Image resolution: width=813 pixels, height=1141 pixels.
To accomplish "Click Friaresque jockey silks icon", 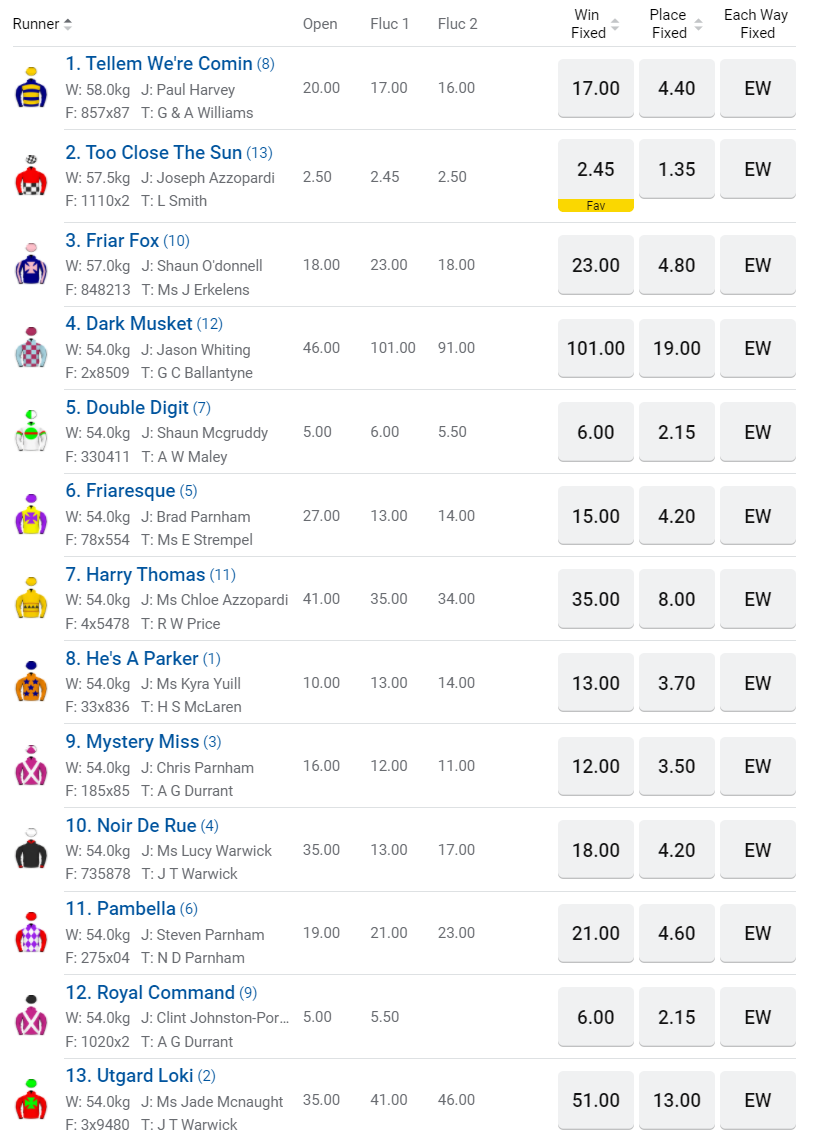I will click(31, 515).
